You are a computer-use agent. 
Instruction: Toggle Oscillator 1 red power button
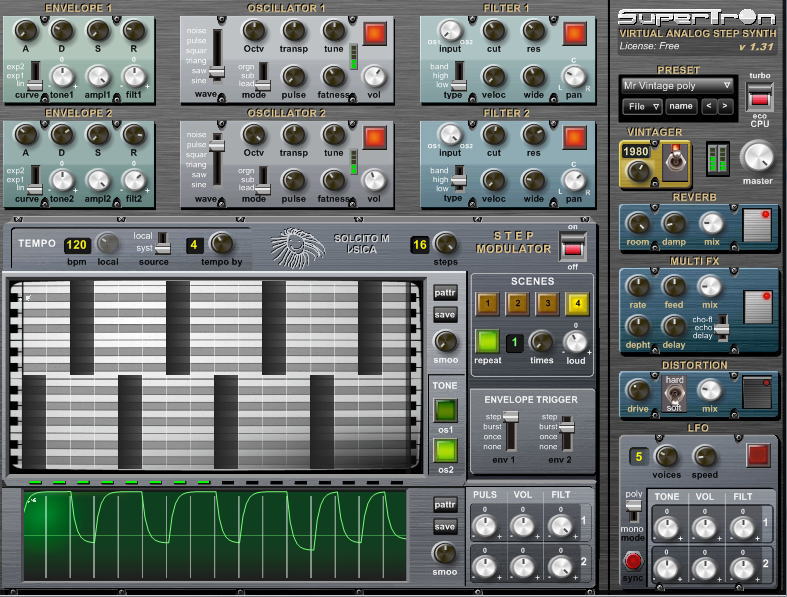pos(375,34)
